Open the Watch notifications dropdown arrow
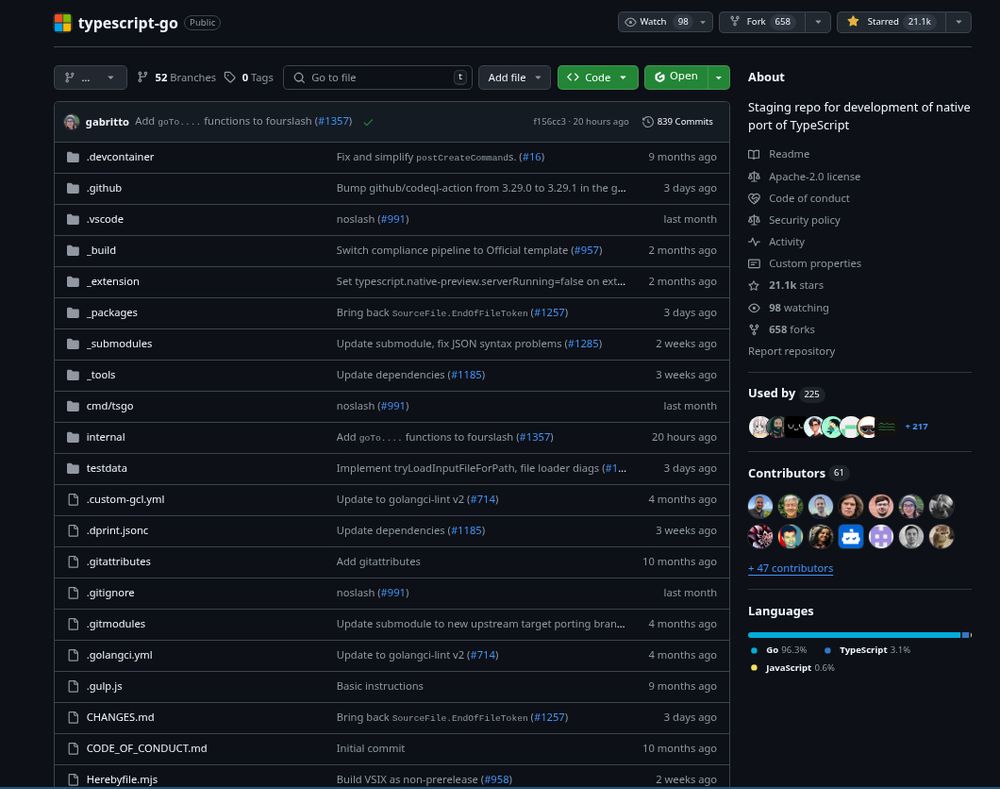 click(703, 22)
